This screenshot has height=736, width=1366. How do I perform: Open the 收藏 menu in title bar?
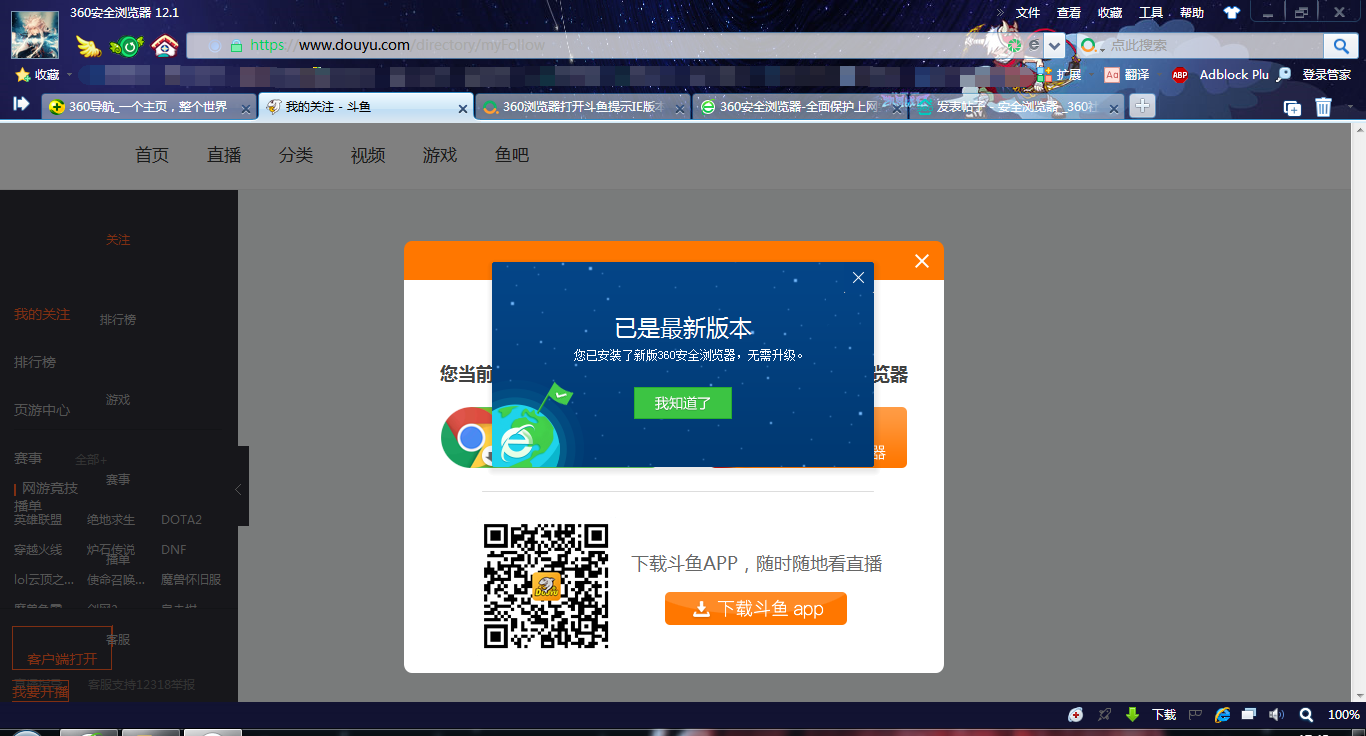(x=1110, y=13)
